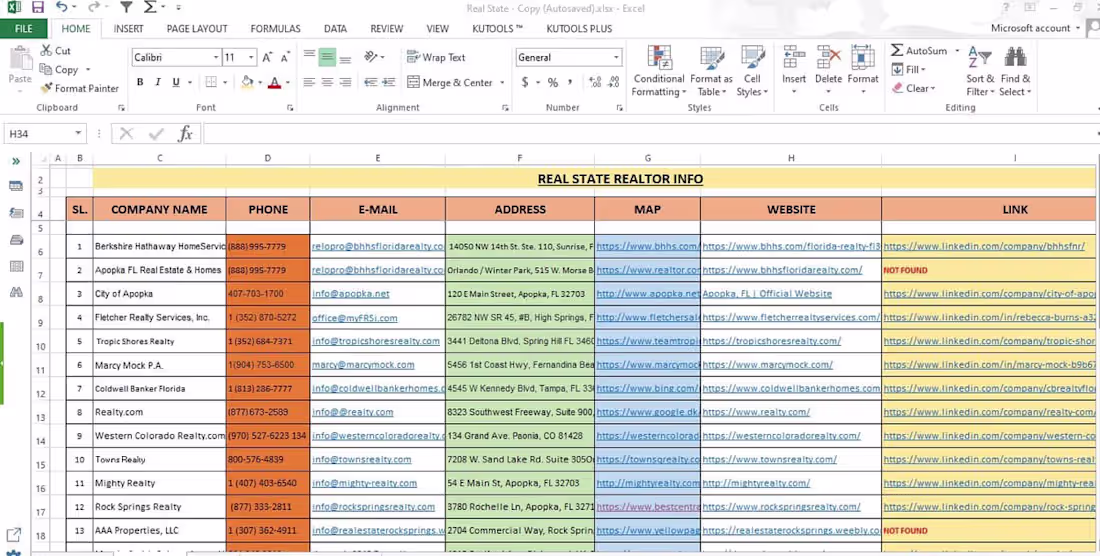Open Clear dropdown with eraser

click(x=914, y=88)
